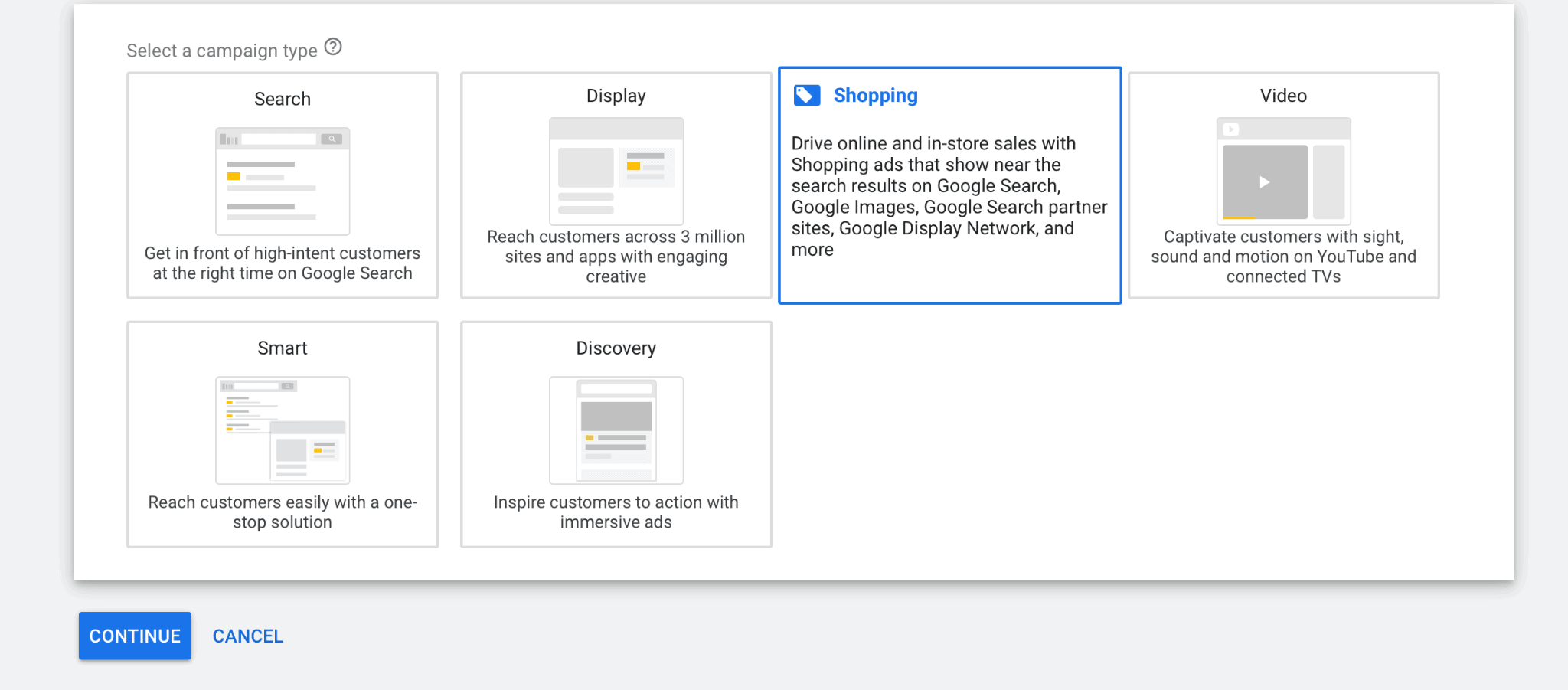The width and height of the screenshot is (1568, 690).
Task: Click 'Inspire customers to action' description
Action: pyautogui.click(x=616, y=512)
